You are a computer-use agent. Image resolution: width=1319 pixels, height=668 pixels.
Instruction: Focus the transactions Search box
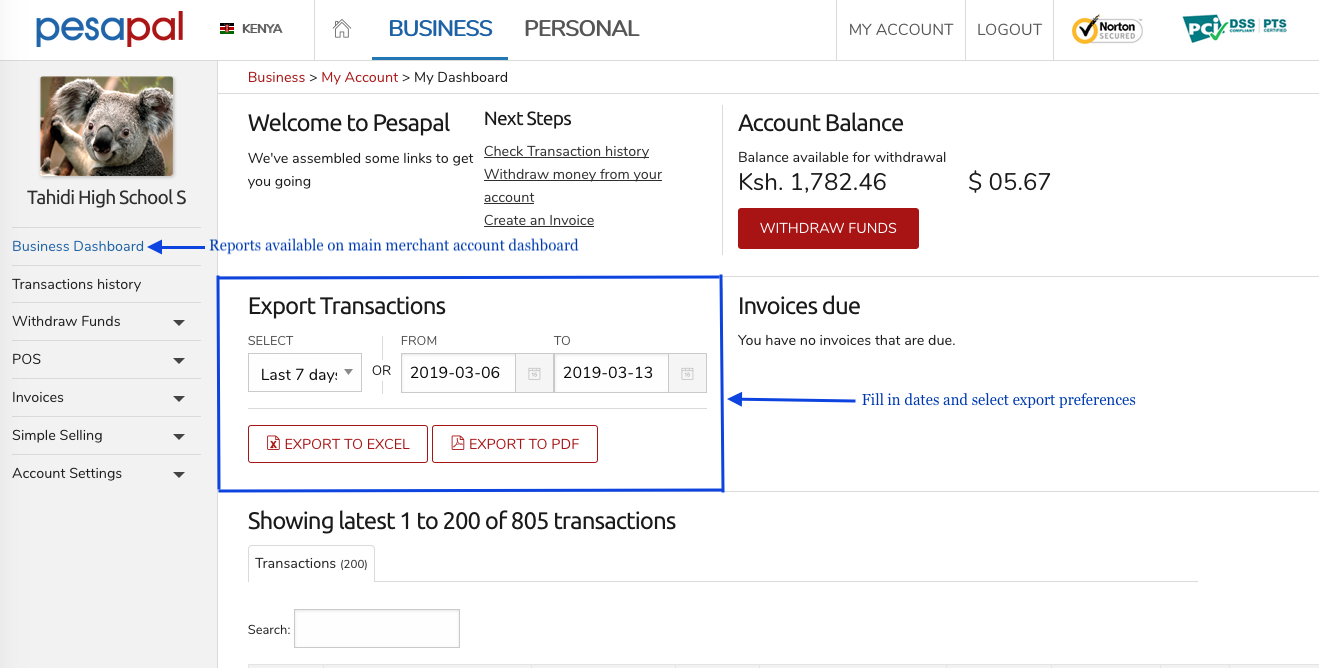coord(377,628)
